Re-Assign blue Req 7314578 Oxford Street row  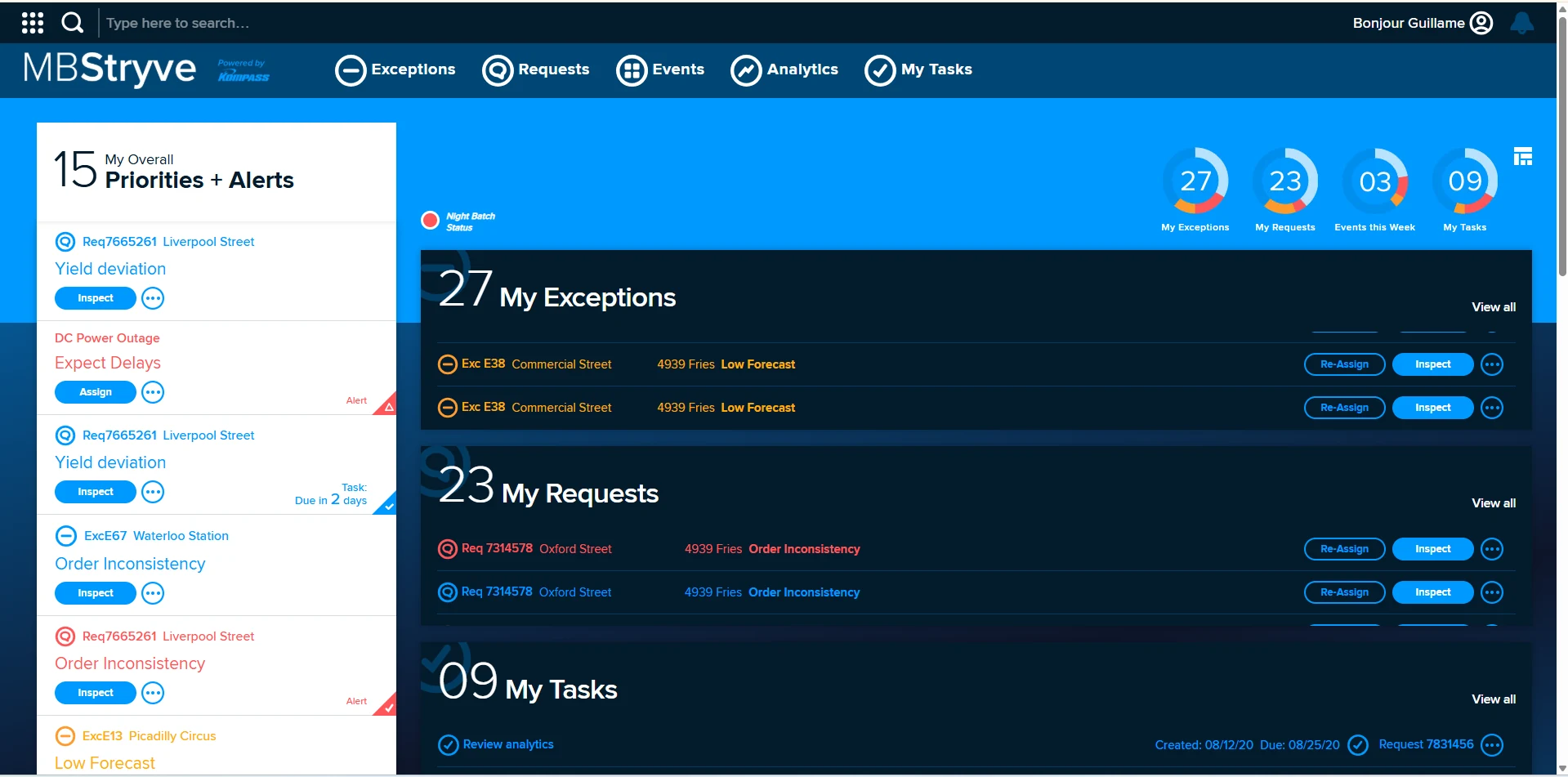tap(1344, 592)
